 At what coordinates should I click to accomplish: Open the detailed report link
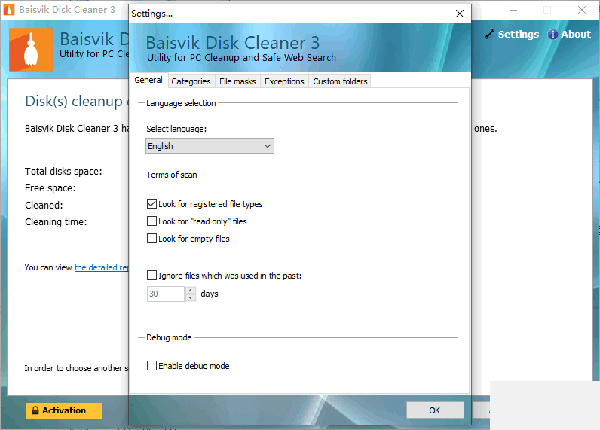click(101, 267)
